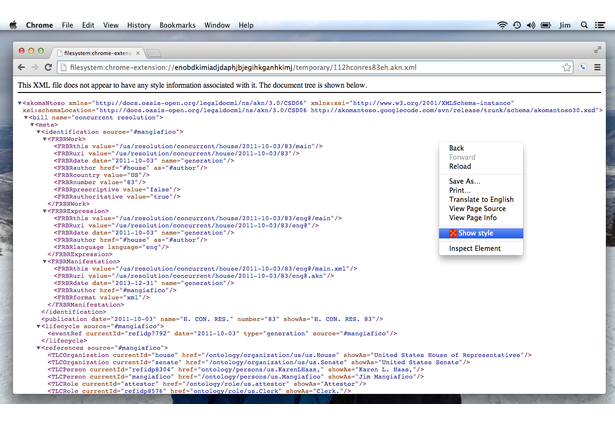The image size is (615, 424).
Task: Choose Print... in the context menu
Action: tap(481, 190)
